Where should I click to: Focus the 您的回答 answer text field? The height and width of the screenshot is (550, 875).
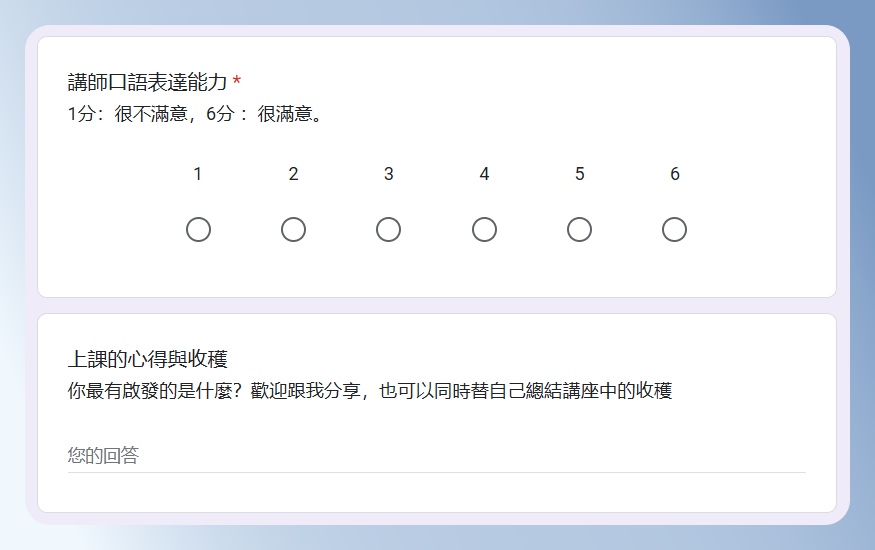pos(436,456)
